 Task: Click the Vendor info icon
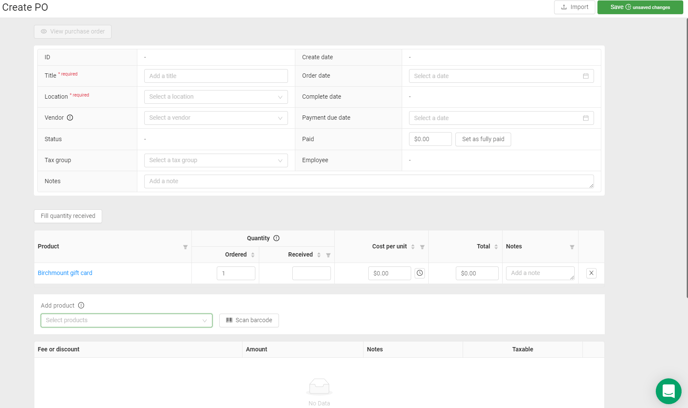(70, 118)
